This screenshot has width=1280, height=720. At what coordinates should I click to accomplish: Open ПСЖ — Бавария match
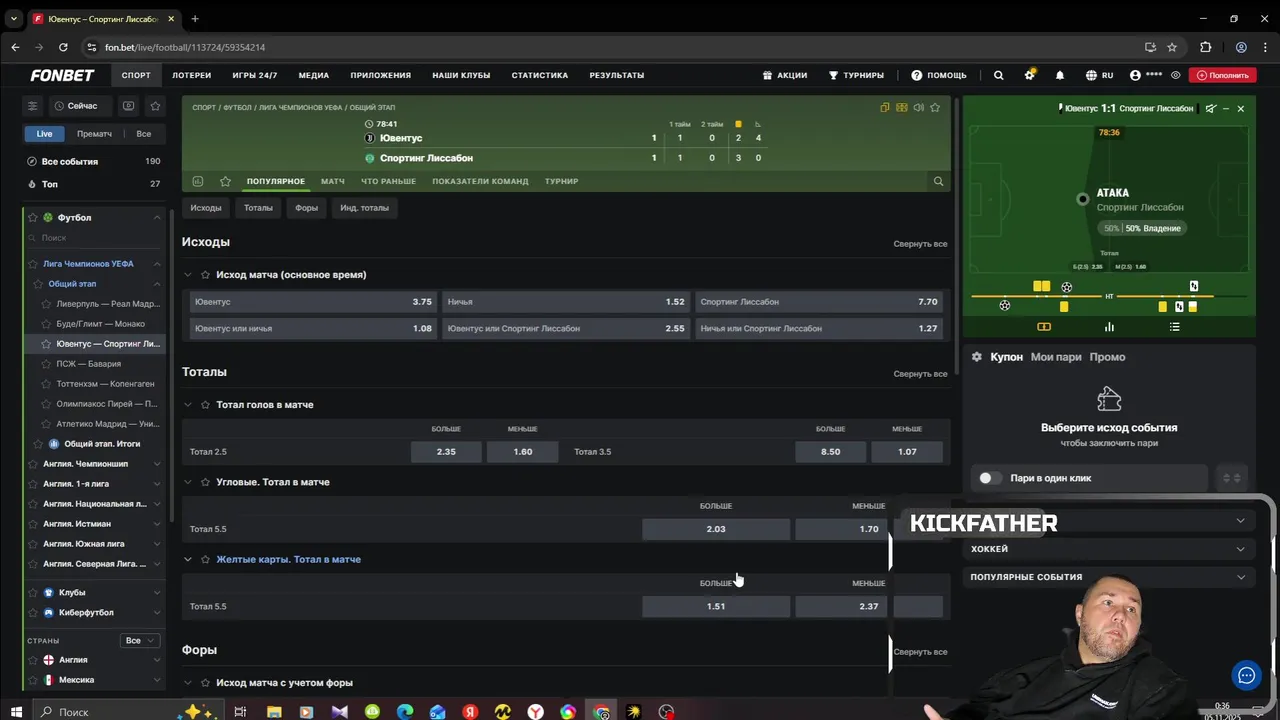[x=89, y=364]
